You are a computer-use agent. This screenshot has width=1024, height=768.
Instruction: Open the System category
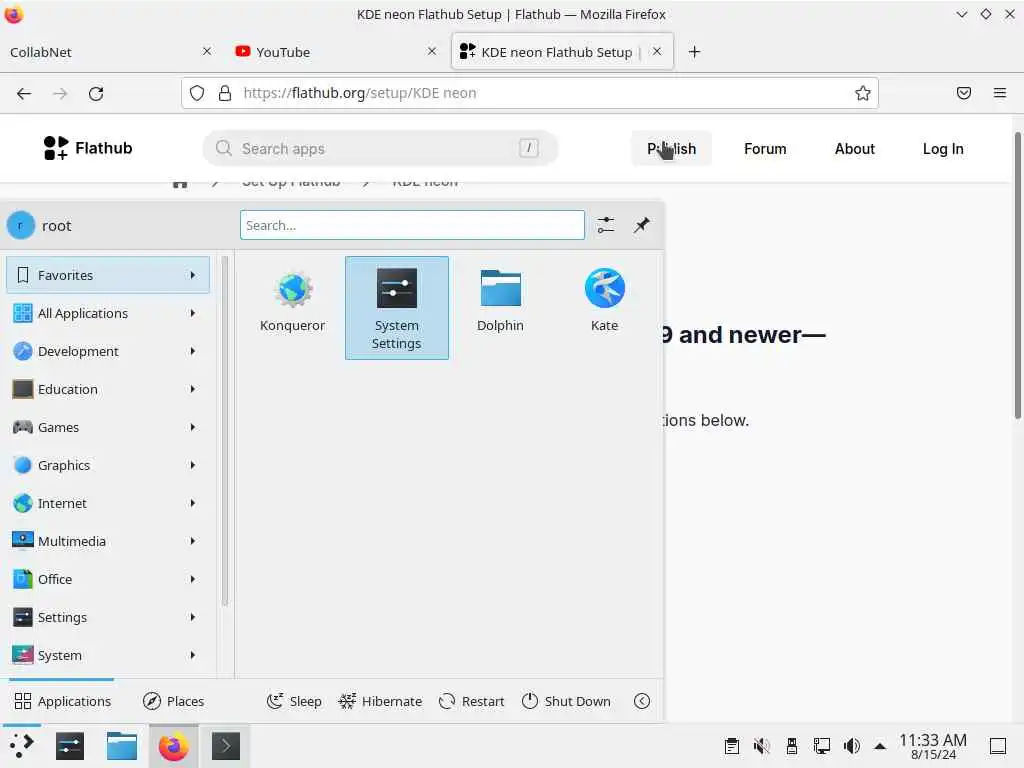tap(108, 654)
